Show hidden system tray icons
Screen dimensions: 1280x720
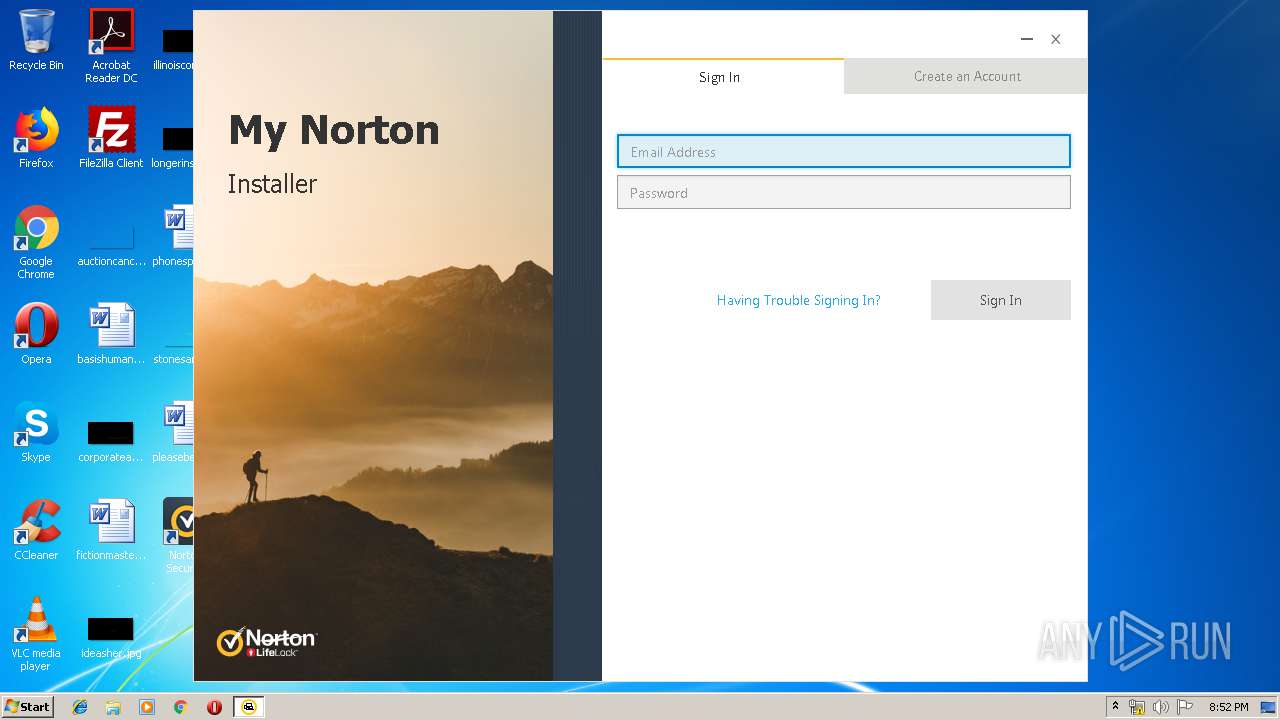[x=1115, y=707]
